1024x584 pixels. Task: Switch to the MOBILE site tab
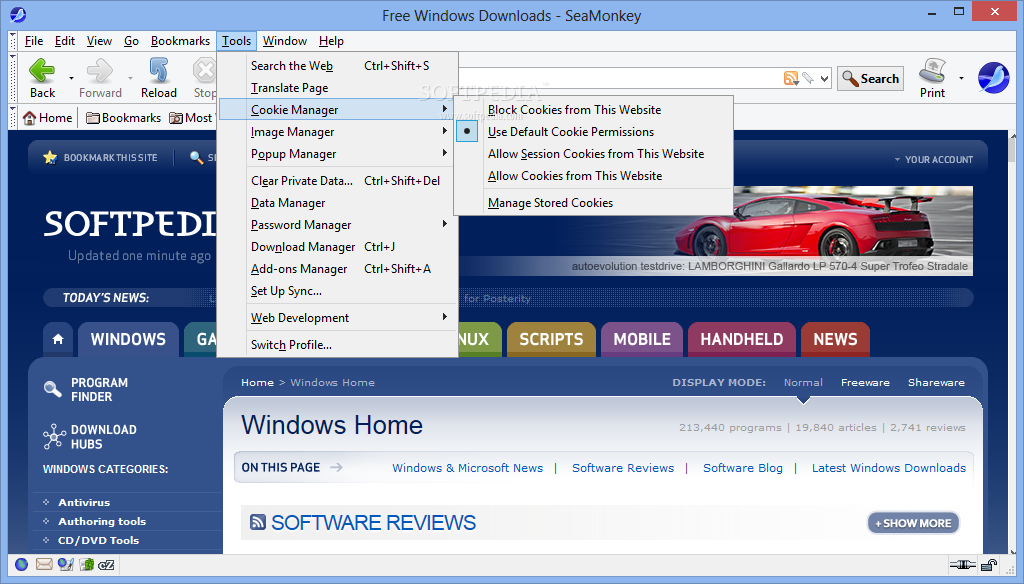(x=642, y=339)
